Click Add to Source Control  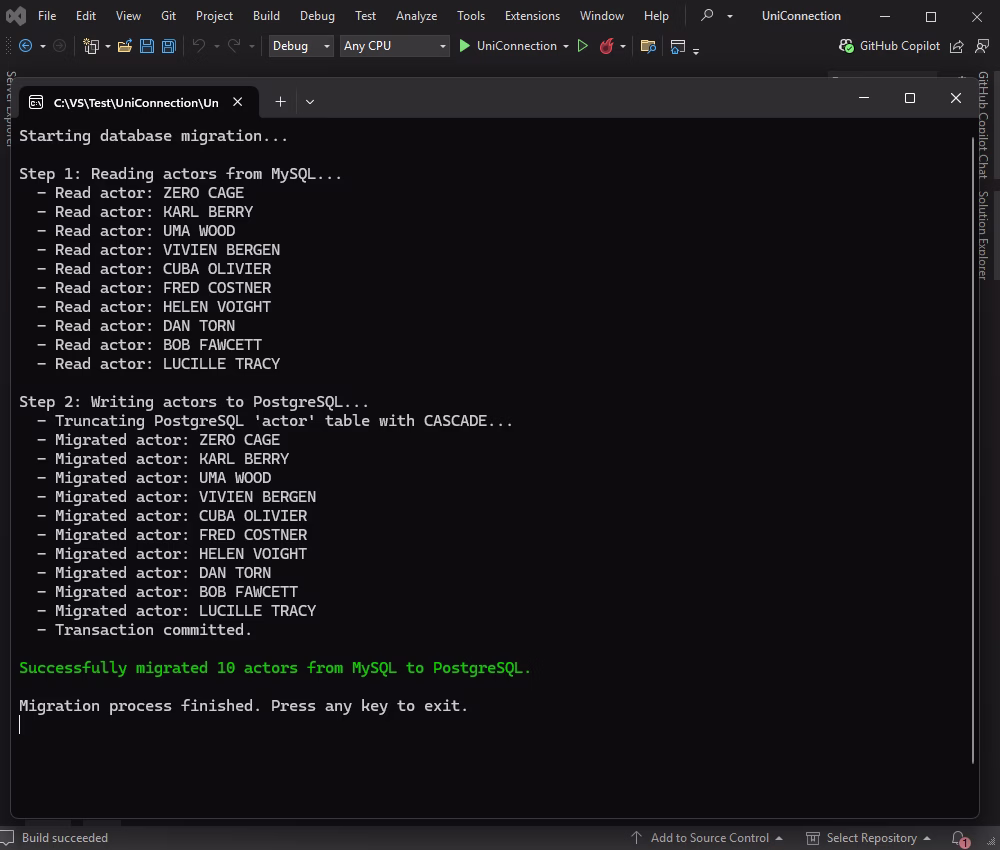[x=707, y=838]
